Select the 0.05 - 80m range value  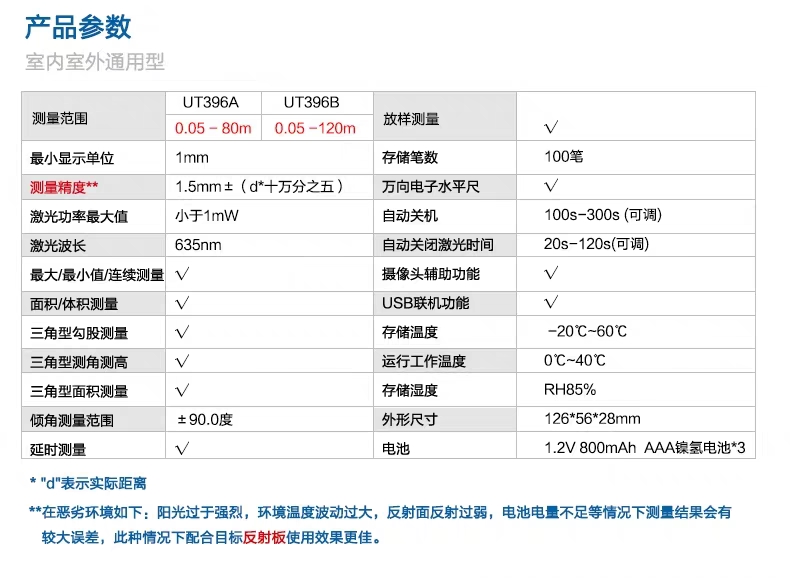coord(213,128)
